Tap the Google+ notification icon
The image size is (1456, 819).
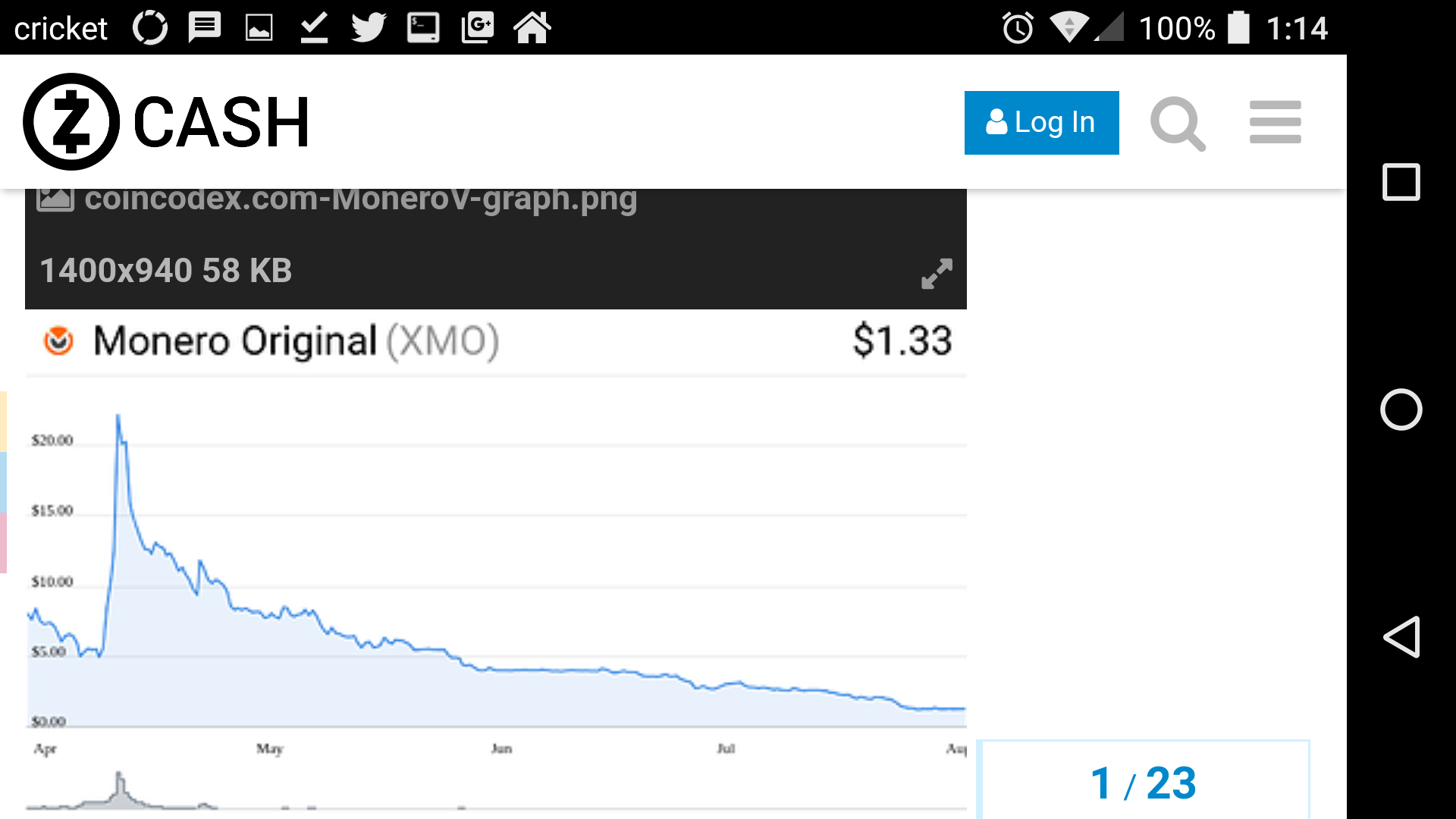(x=478, y=28)
